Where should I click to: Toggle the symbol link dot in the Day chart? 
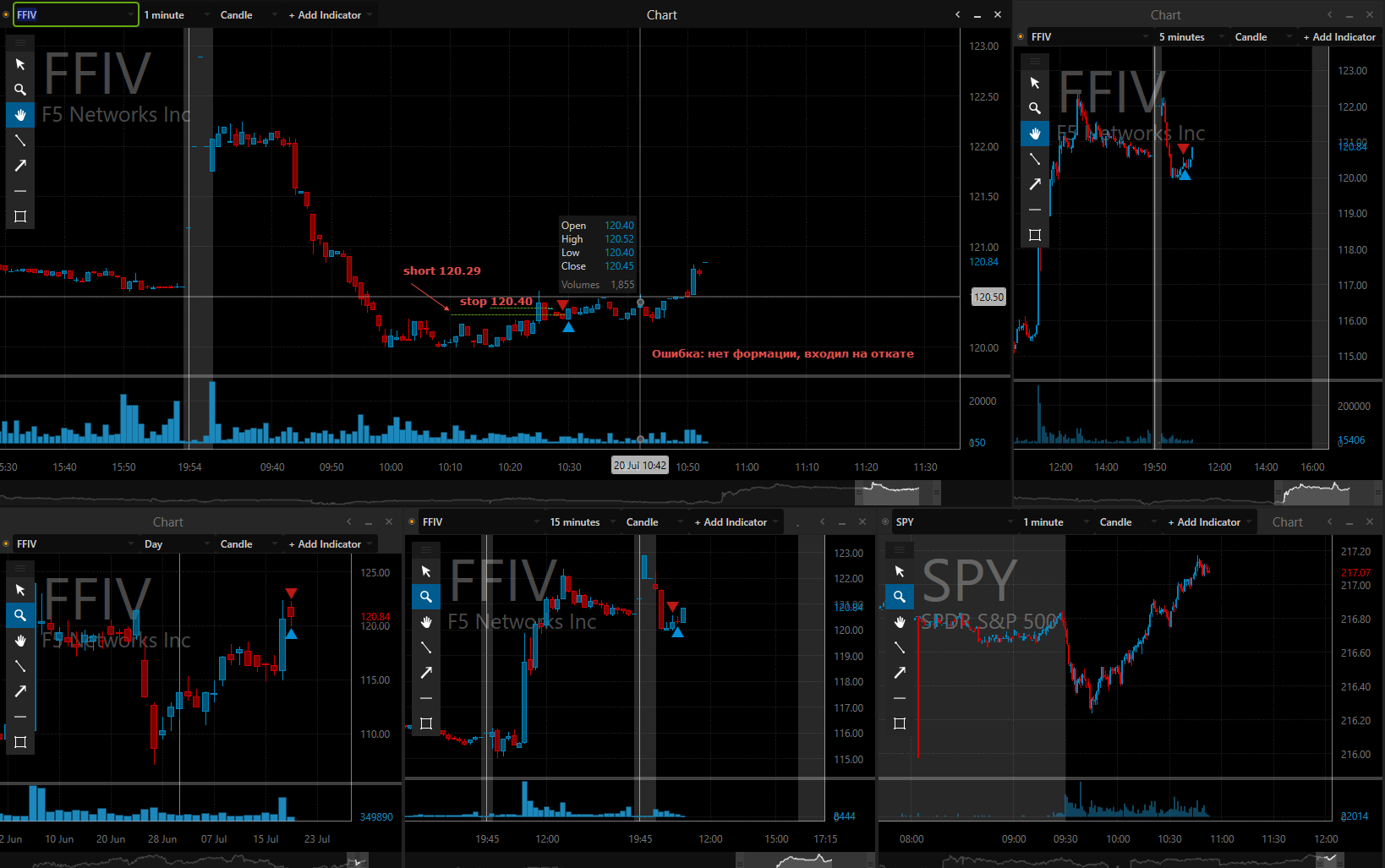click(x=6, y=544)
